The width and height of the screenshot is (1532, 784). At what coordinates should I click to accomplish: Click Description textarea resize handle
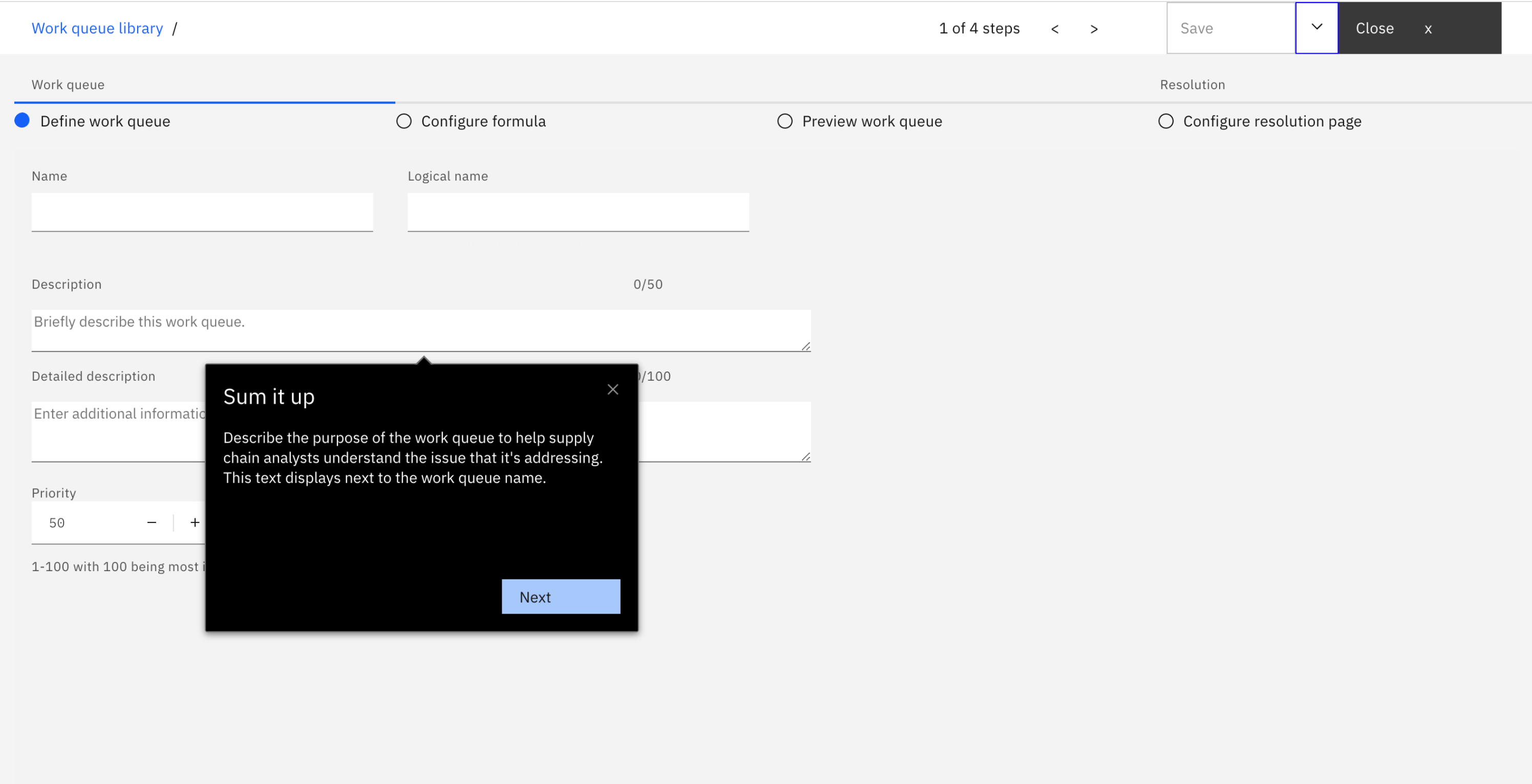pyautogui.click(x=806, y=346)
